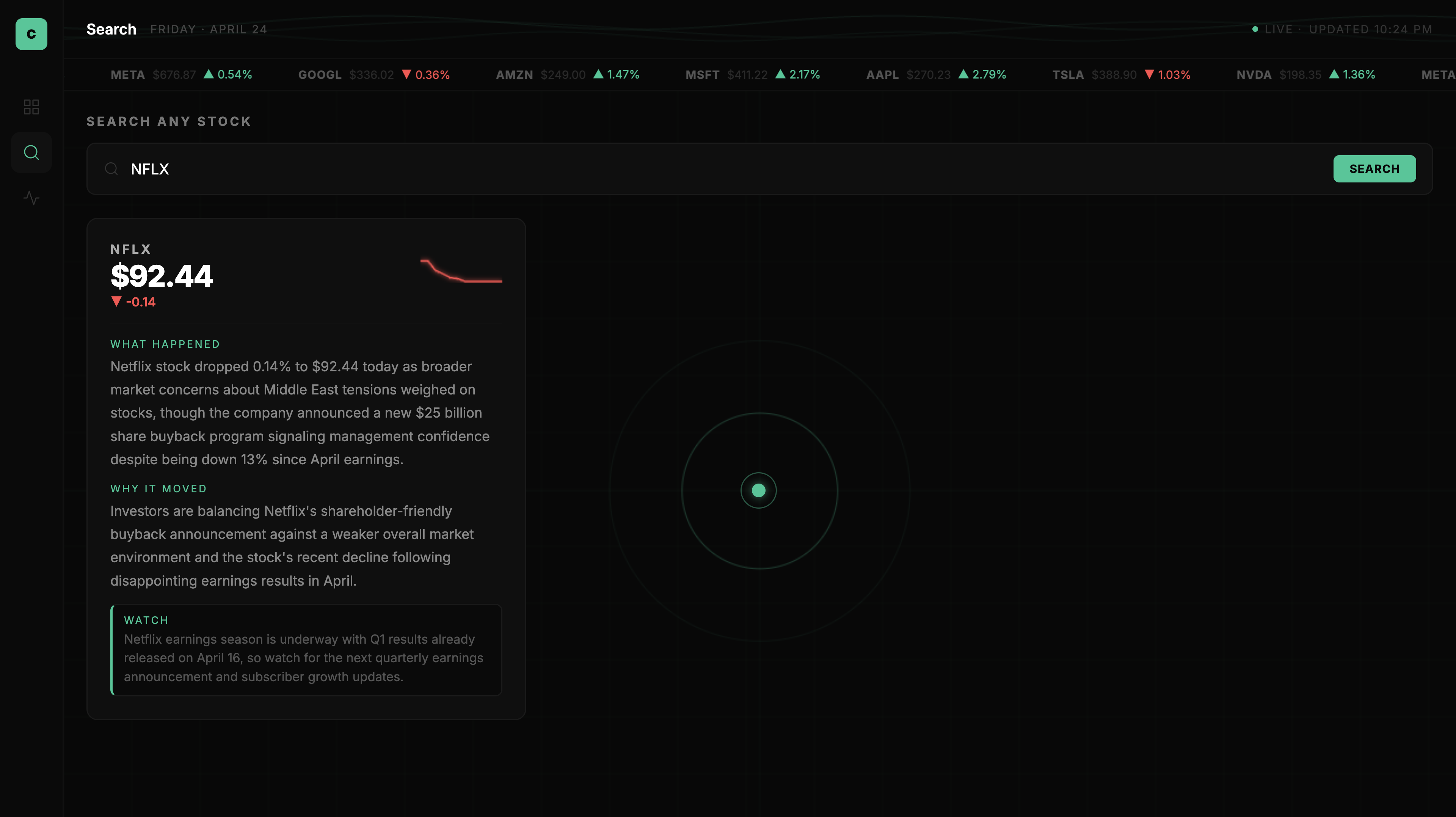Click the green up arrow beside AAPL 2.79%
The height and width of the screenshot is (817, 1456).
[964, 74]
